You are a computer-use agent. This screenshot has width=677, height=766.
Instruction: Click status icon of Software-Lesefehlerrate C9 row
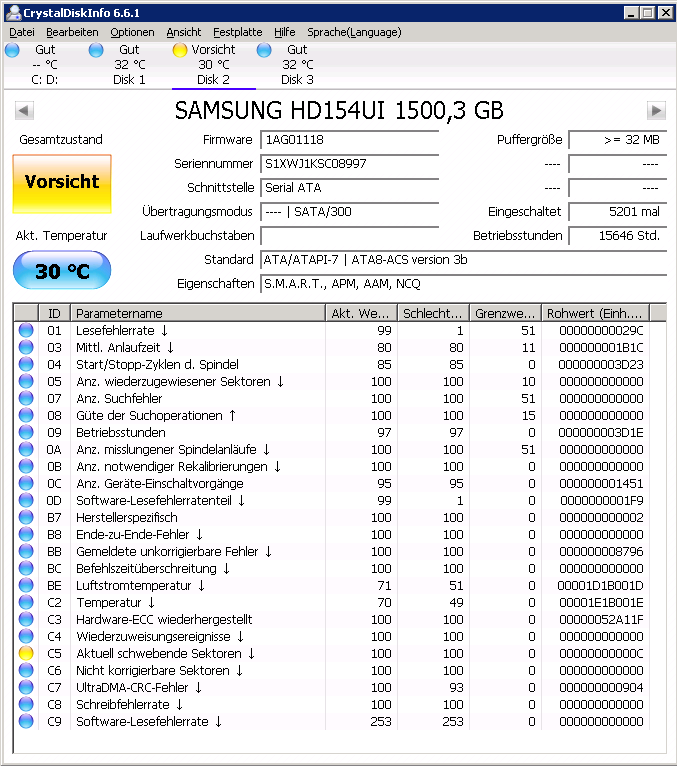coord(26,722)
